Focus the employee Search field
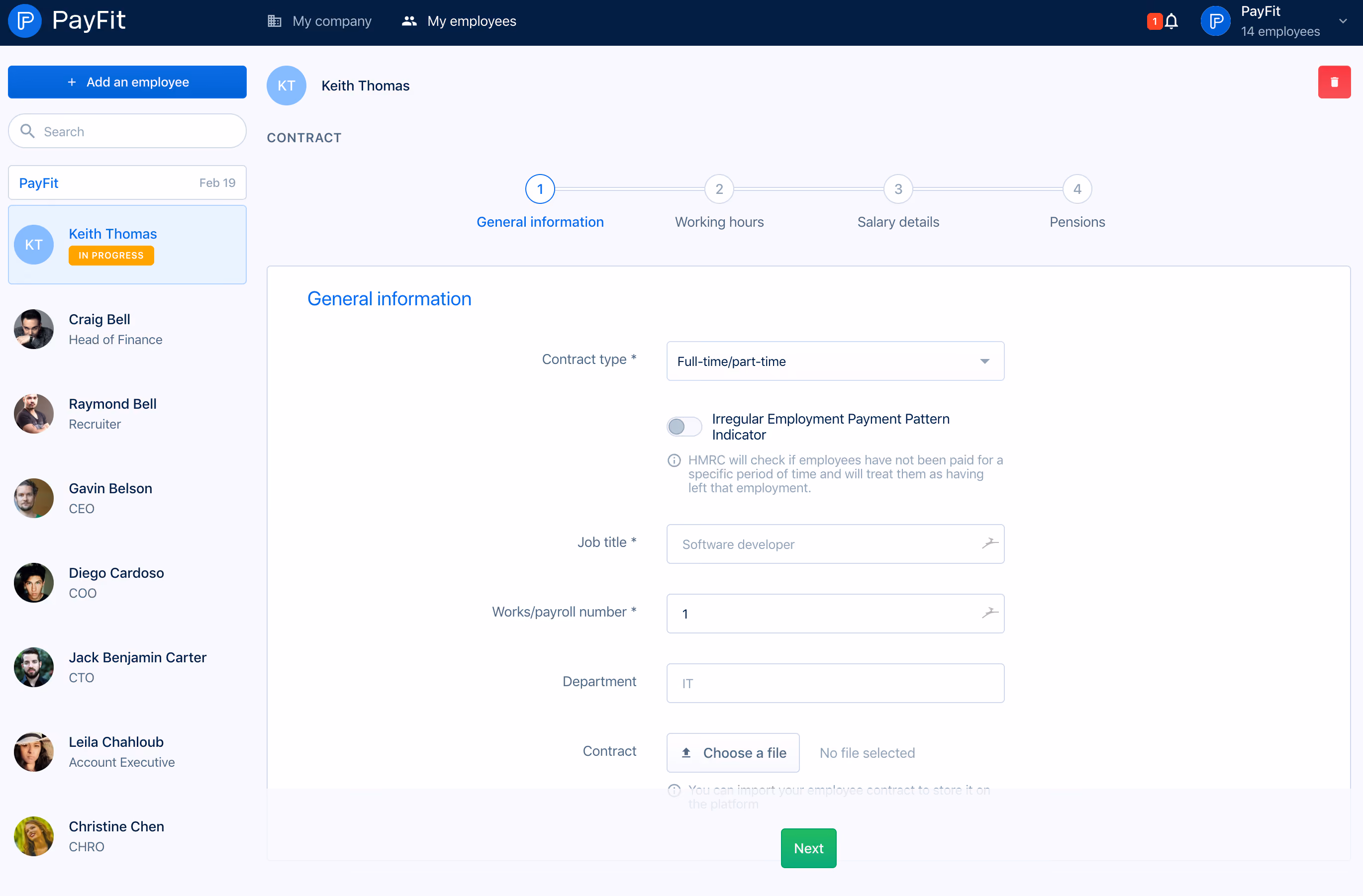Viewport: 1363px width, 896px height. coord(127,131)
